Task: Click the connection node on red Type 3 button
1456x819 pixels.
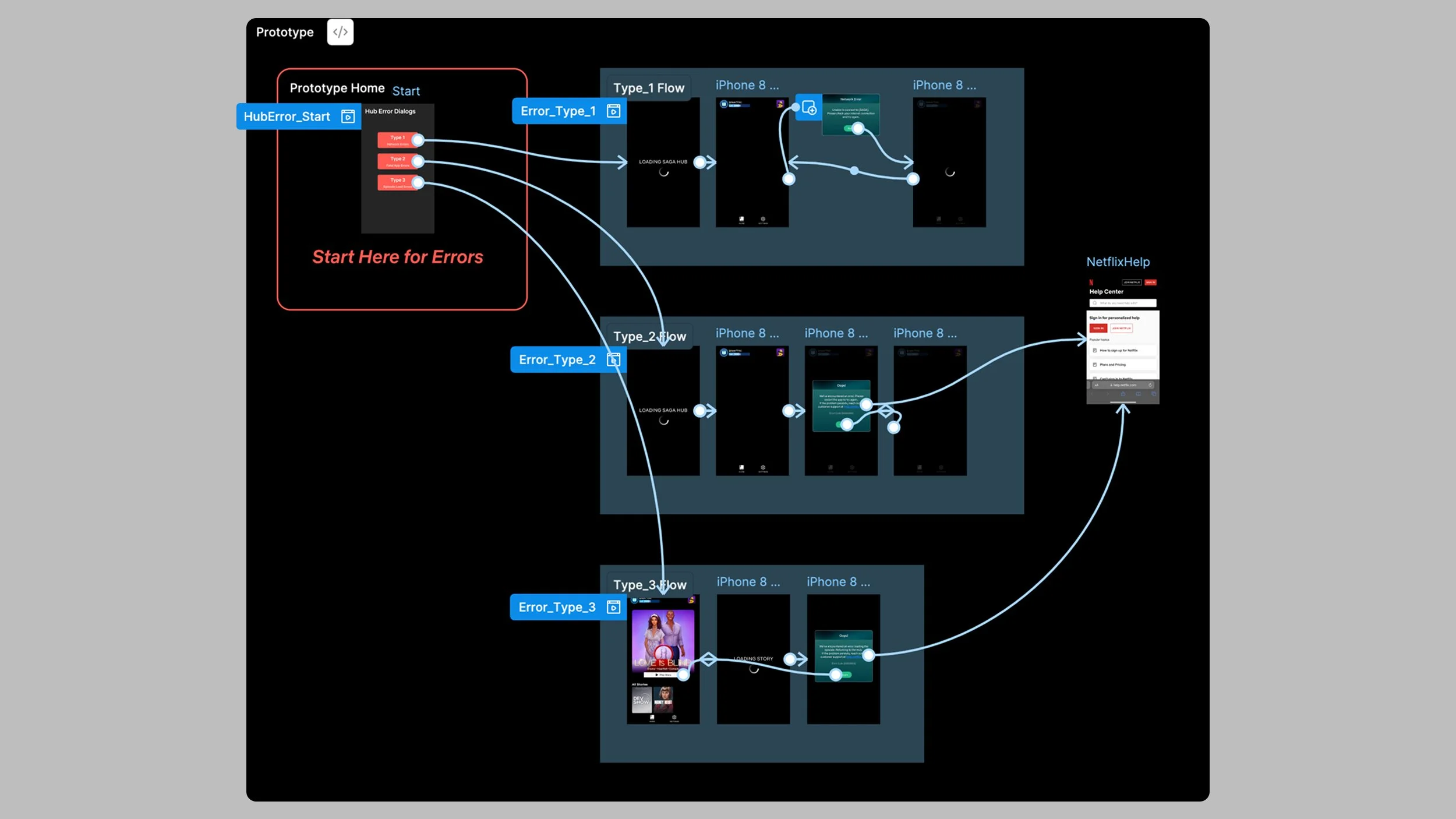Action: (418, 182)
